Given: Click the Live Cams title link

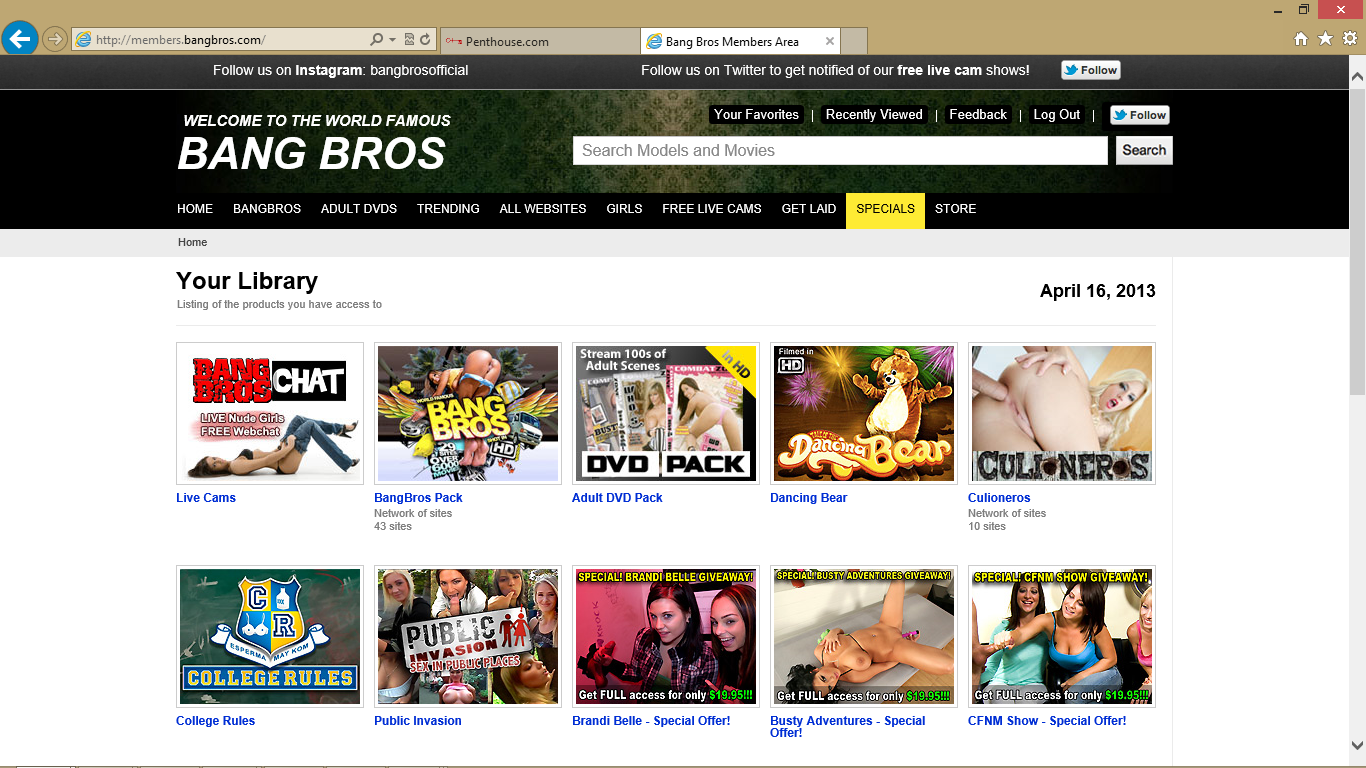Looking at the screenshot, I should pos(206,498).
